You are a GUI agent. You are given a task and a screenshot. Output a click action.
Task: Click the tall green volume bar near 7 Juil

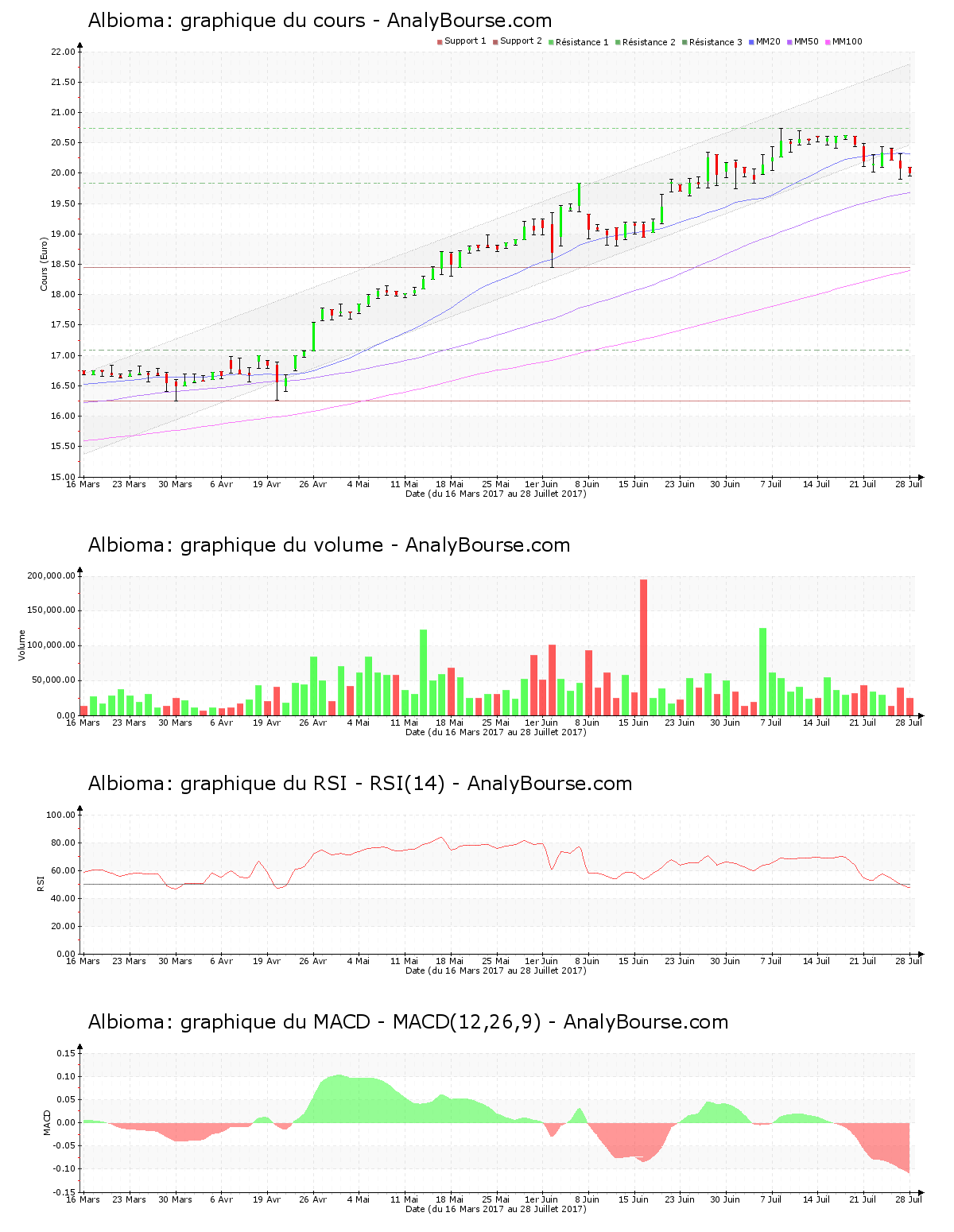click(x=763, y=672)
